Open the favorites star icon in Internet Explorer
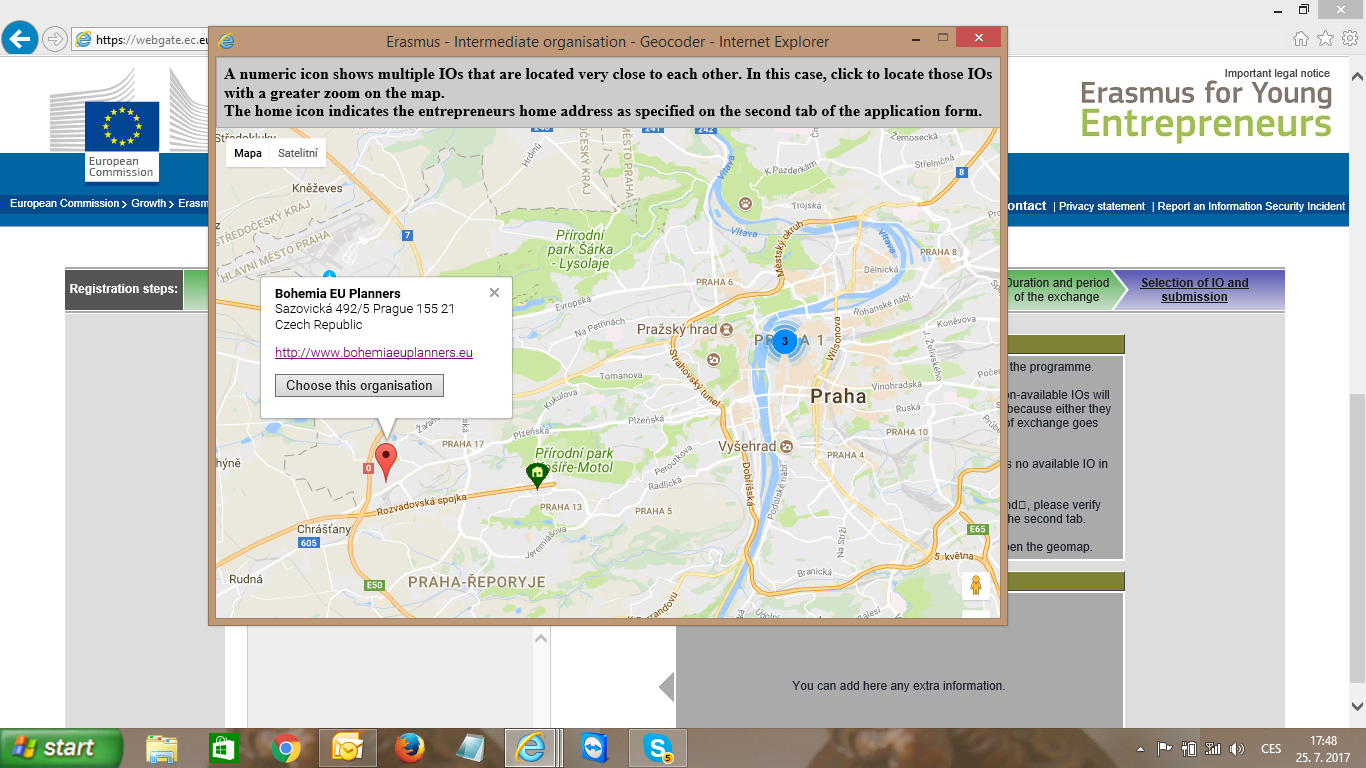This screenshot has width=1366, height=768. (x=1325, y=39)
